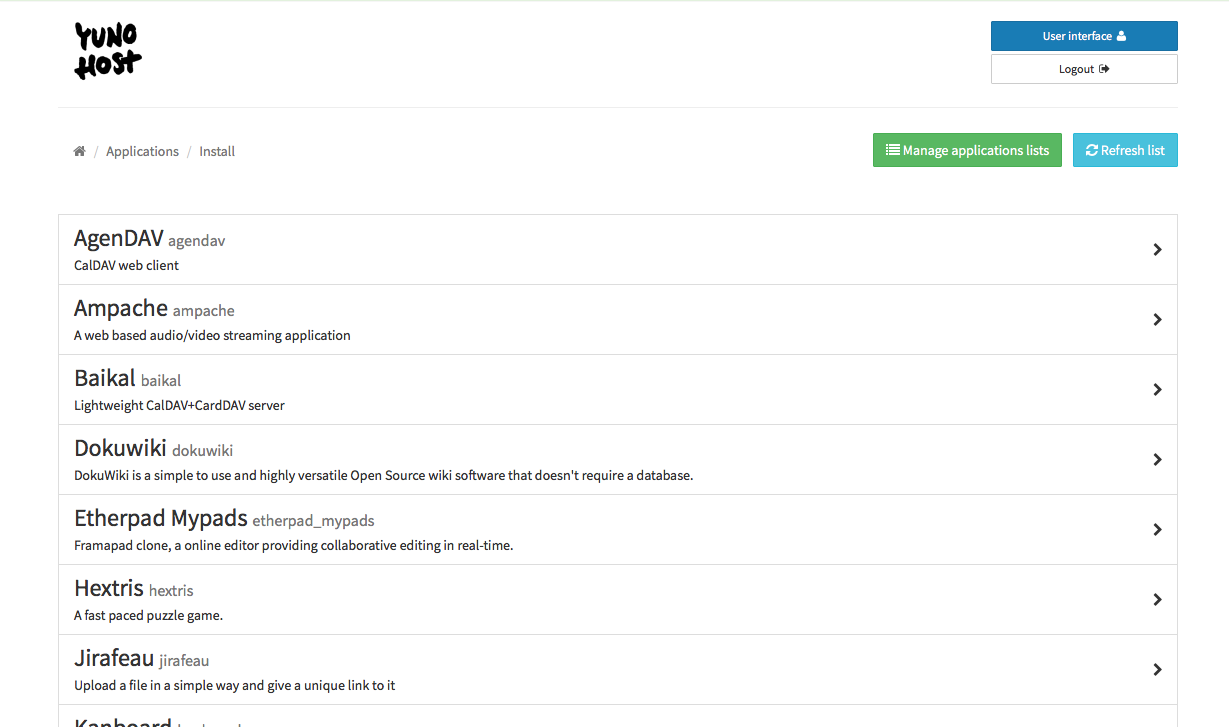Select the Hextris application title

pos(109,588)
